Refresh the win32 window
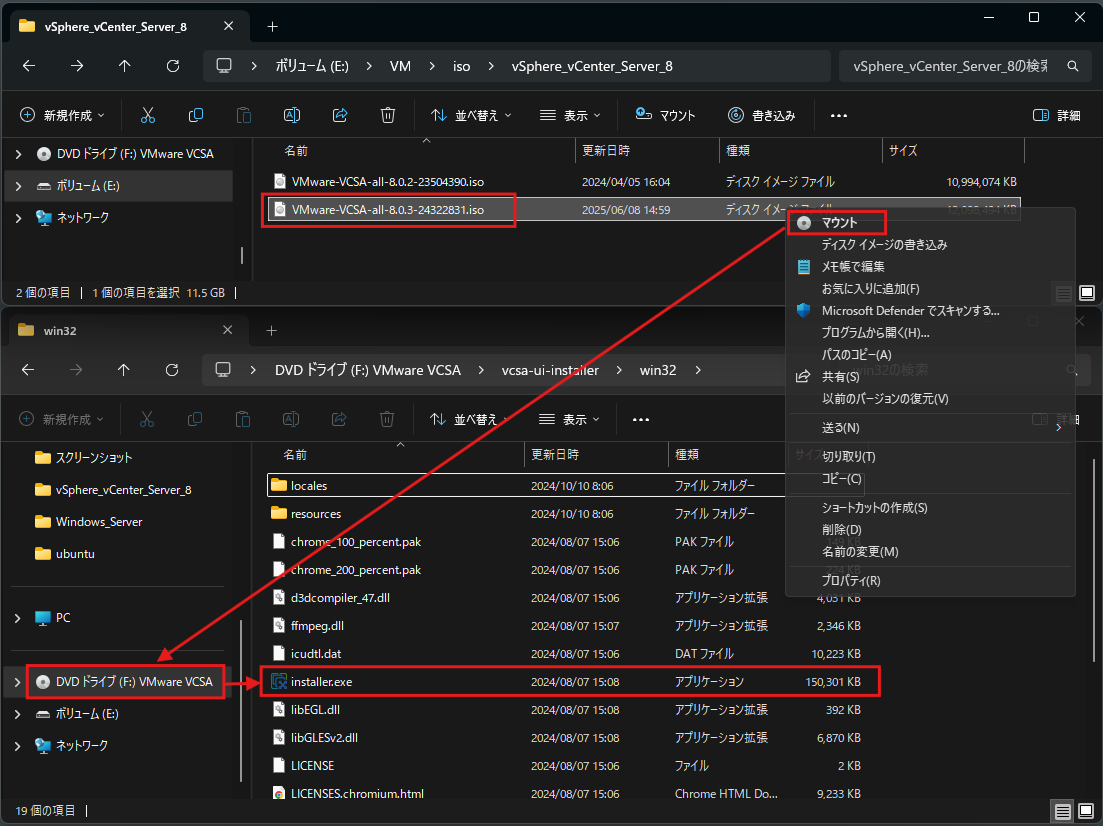 172,370
